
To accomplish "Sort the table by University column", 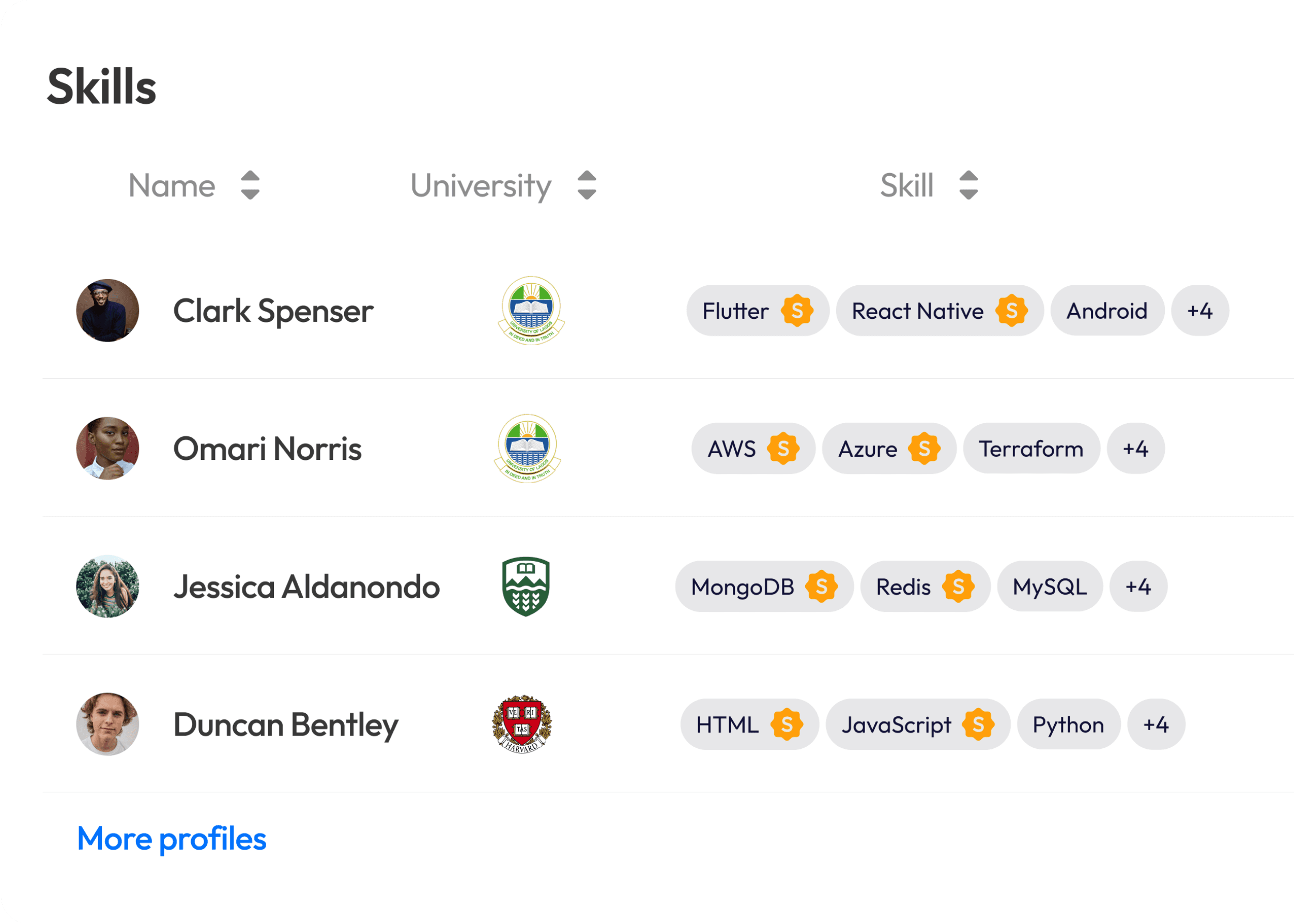I will 587,186.
